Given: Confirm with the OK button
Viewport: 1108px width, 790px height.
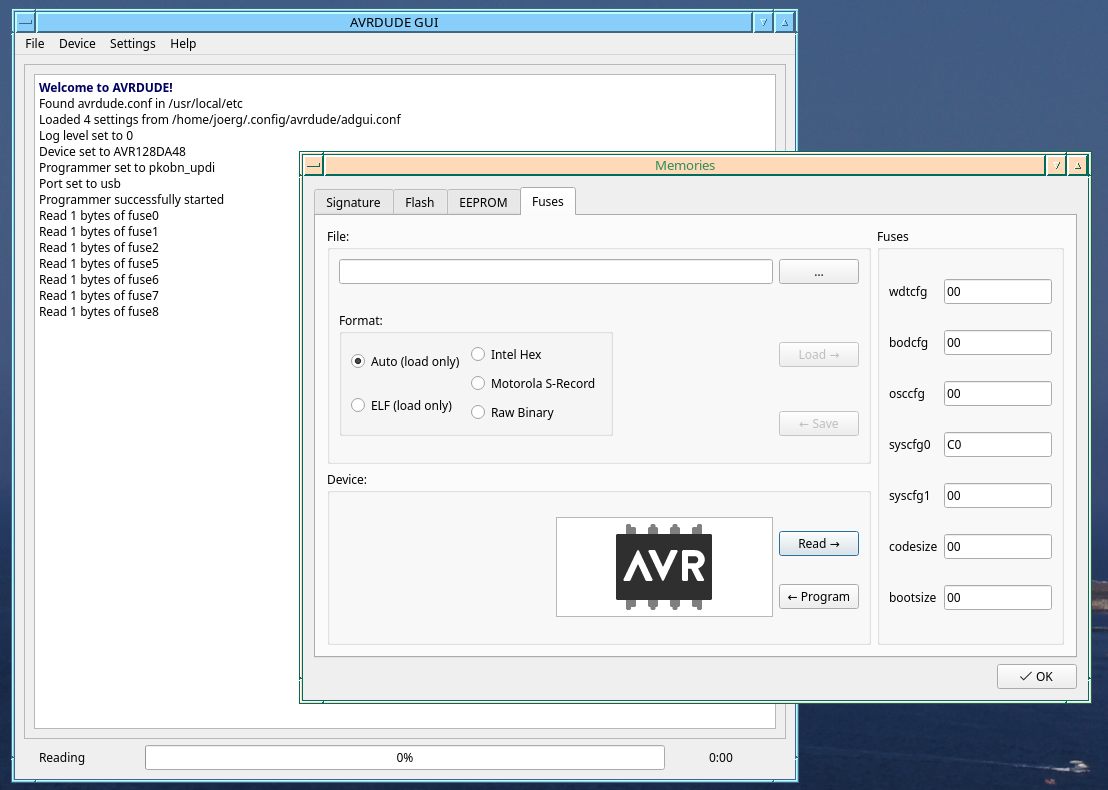Looking at the screenshot, I should (x=1037, y=676).
